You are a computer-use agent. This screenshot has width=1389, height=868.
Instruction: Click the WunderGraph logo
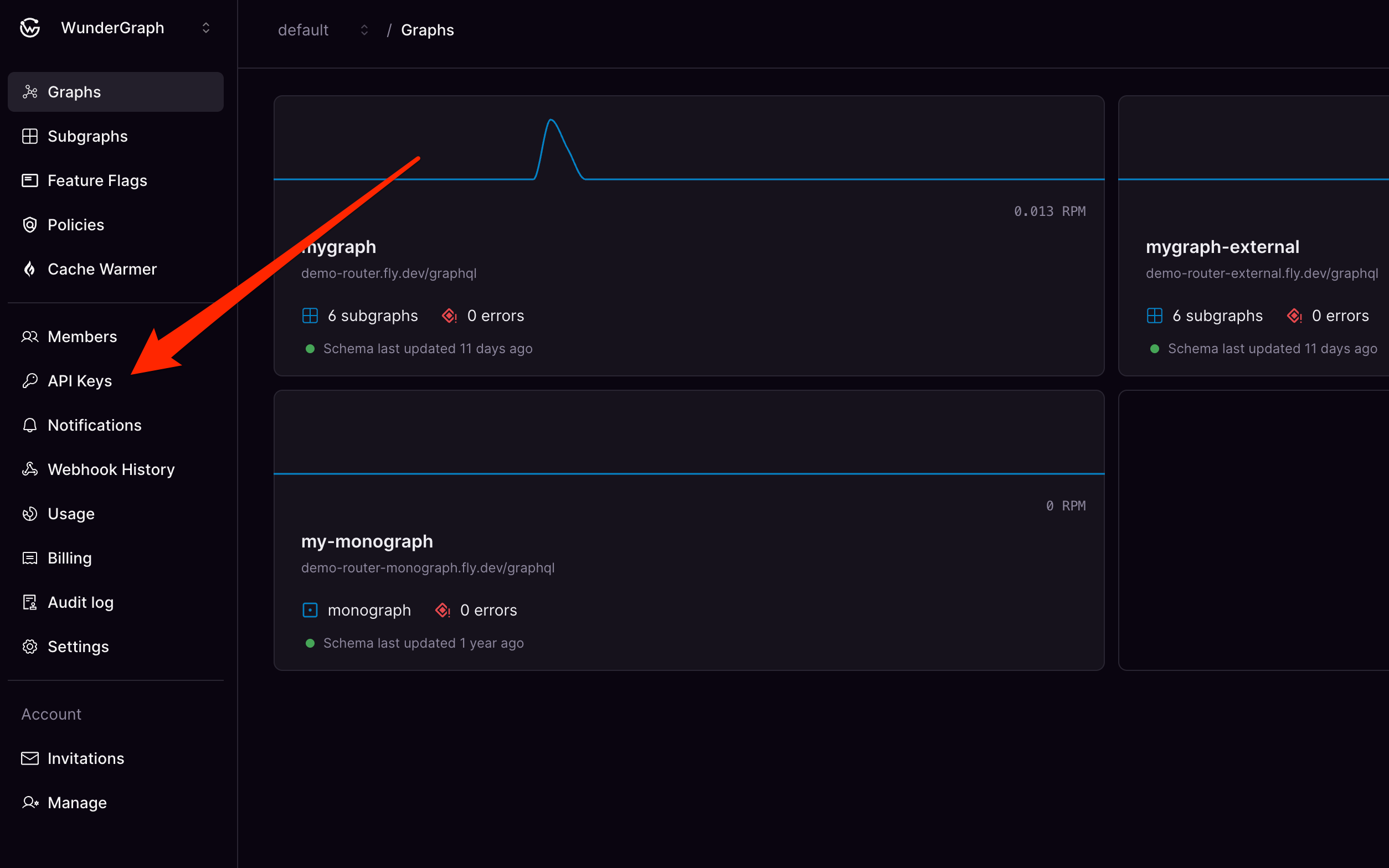(29, 28)
